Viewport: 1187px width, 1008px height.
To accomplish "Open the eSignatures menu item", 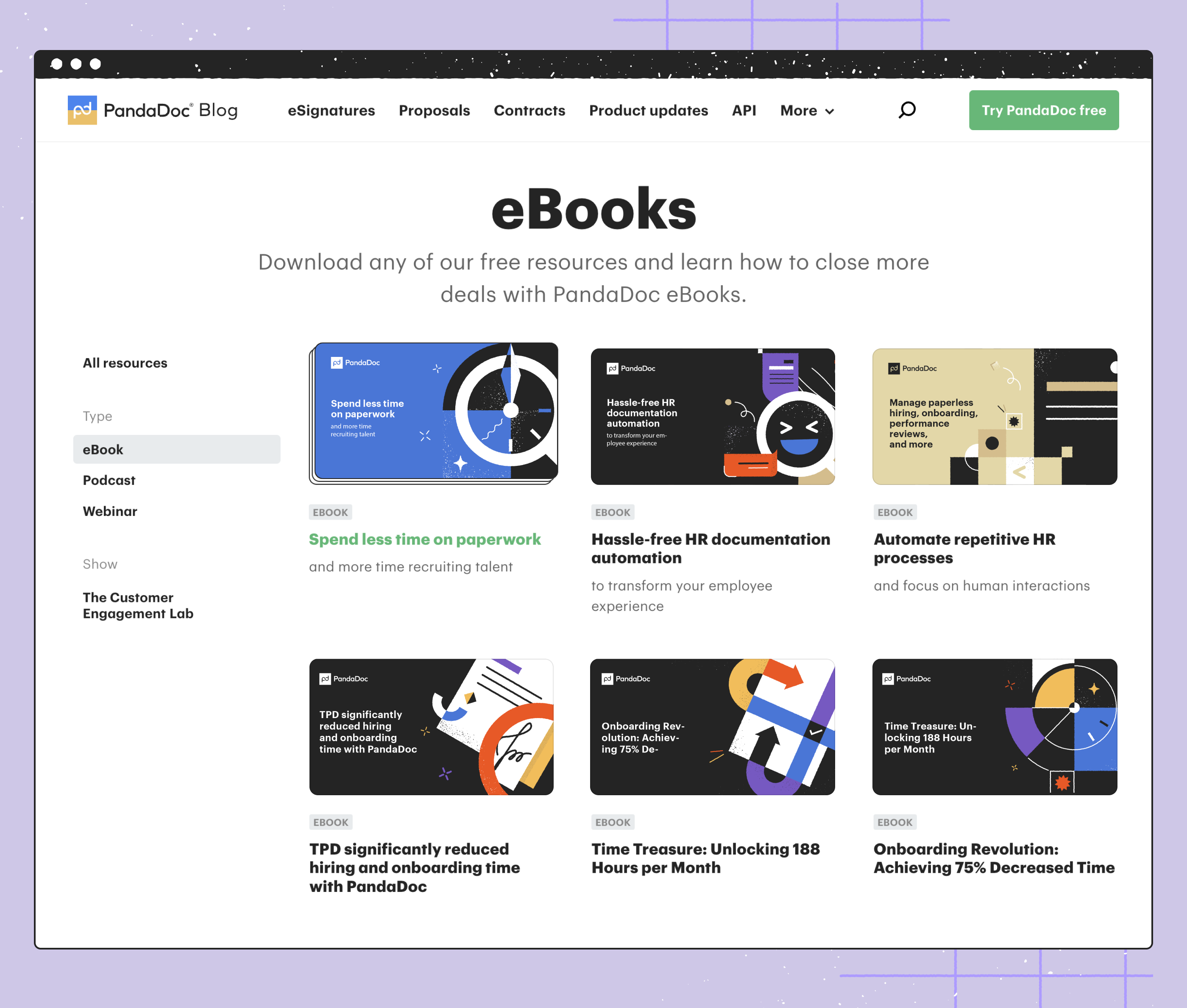I will (331, 110).
